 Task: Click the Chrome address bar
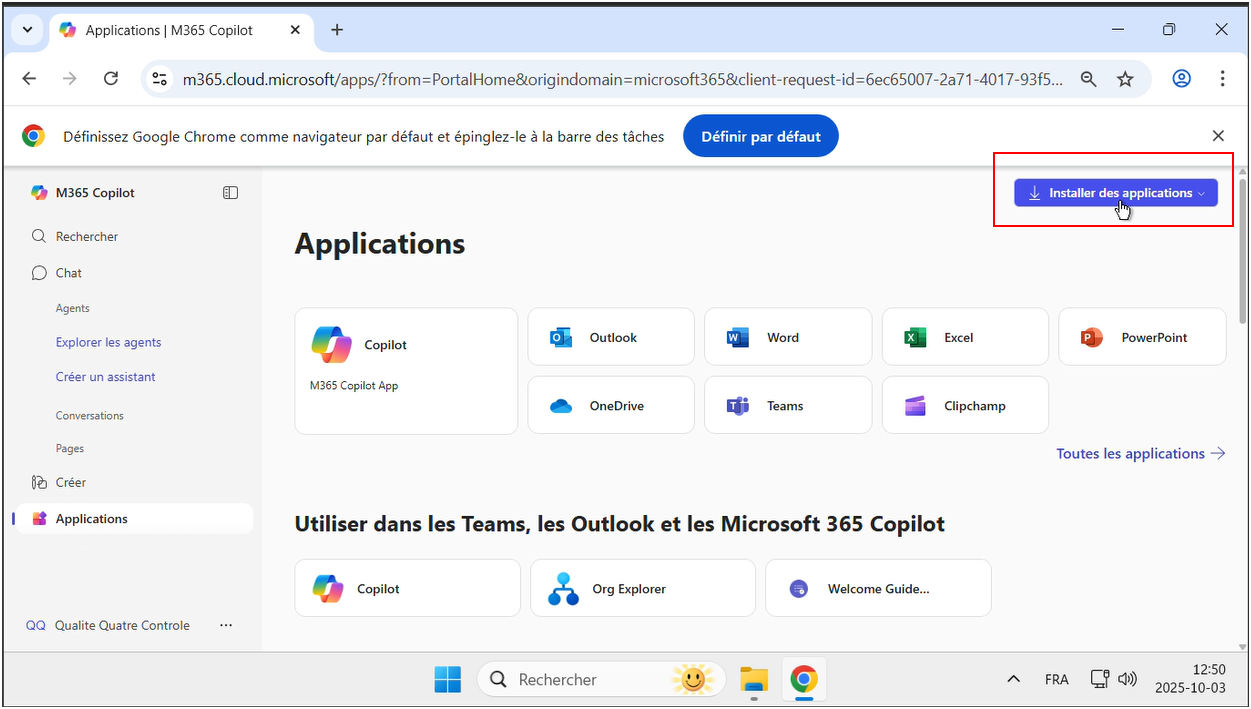pos(620,79)
